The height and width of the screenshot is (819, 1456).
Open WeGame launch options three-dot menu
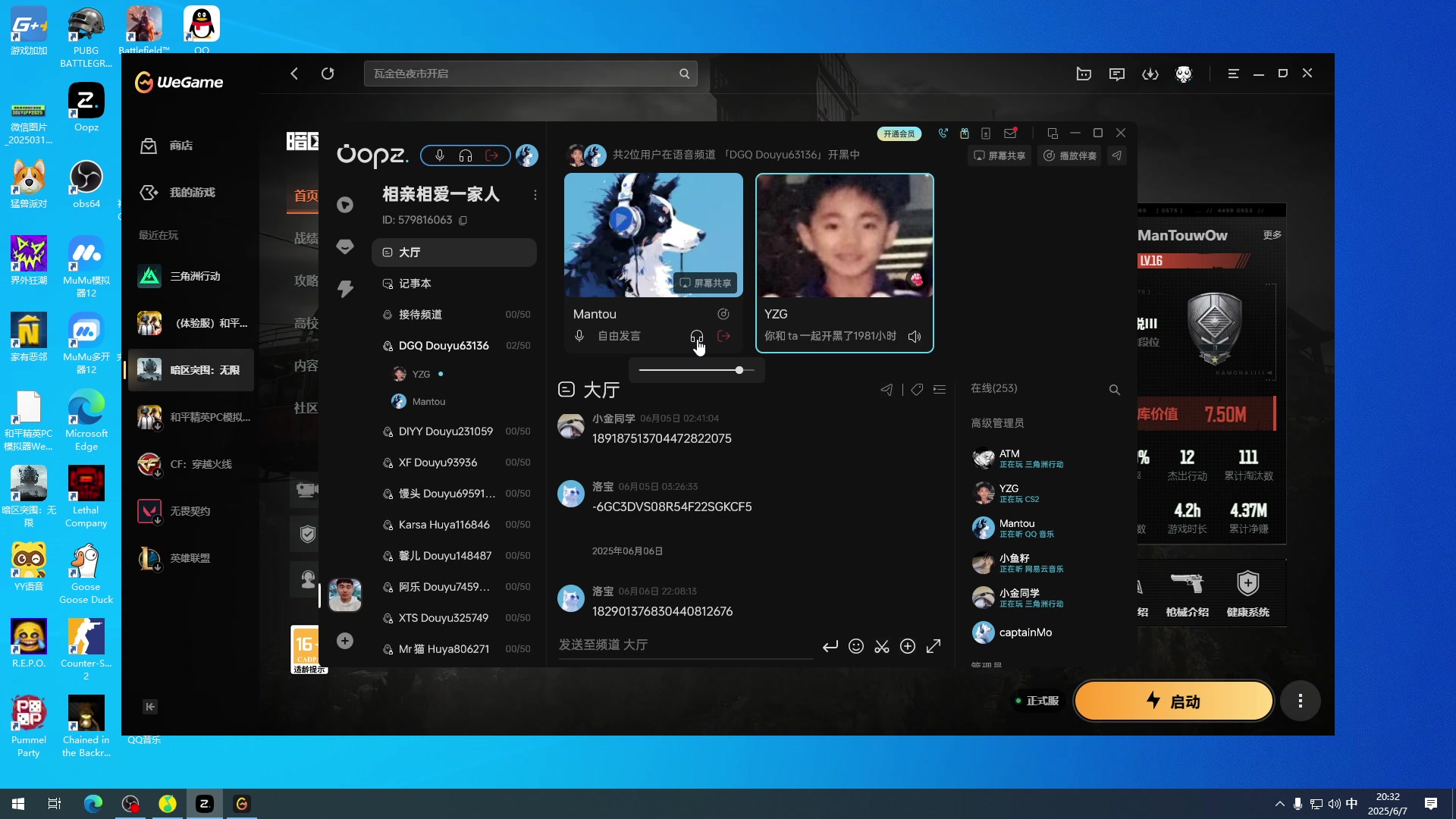pyautogui.click(x=1301, y=701)
